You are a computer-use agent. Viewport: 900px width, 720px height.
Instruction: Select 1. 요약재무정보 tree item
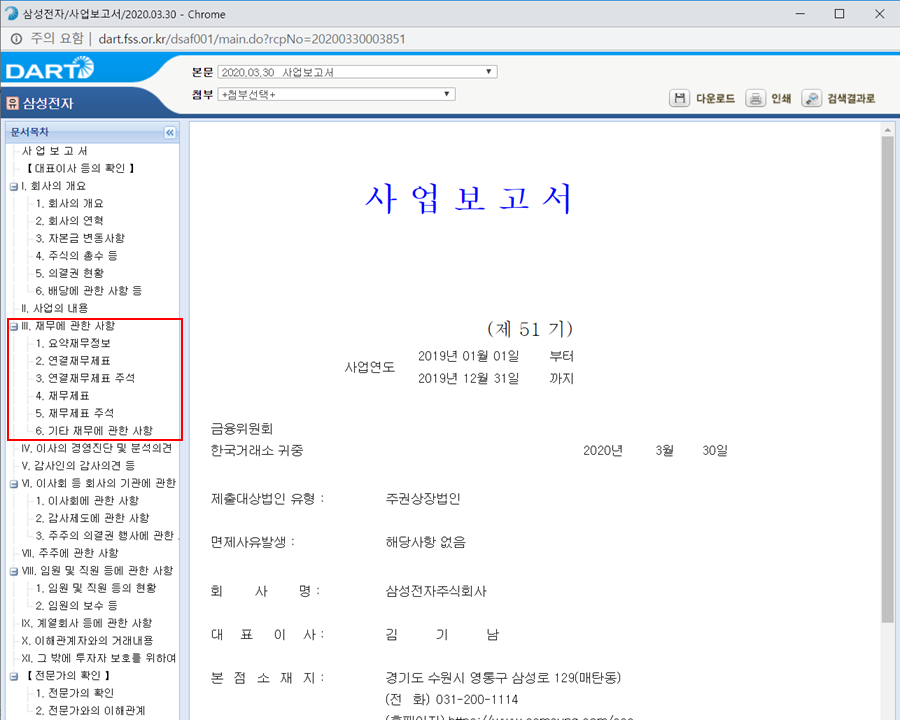click(73, 343)
